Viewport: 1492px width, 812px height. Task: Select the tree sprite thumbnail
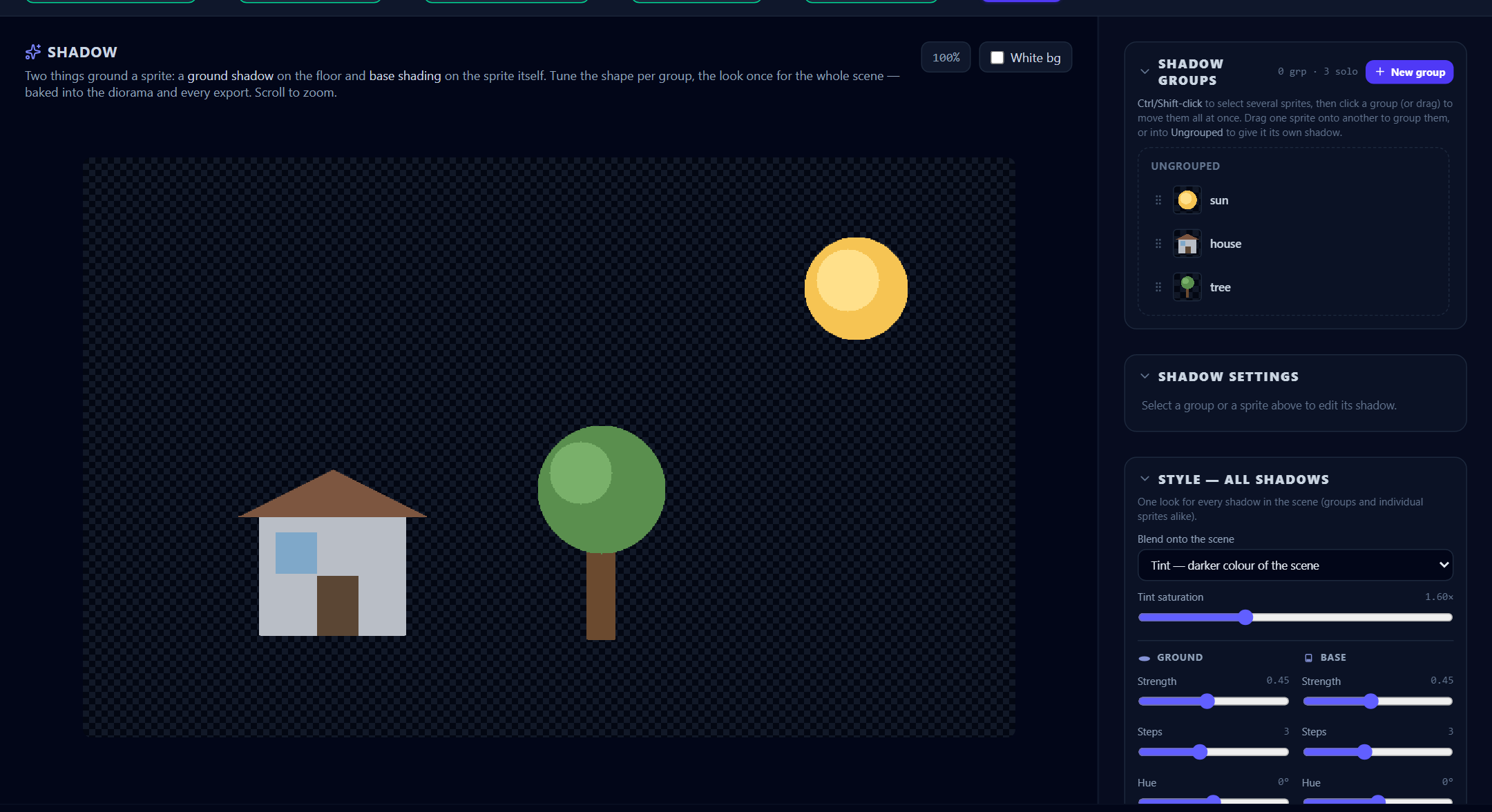point(1187,287)
